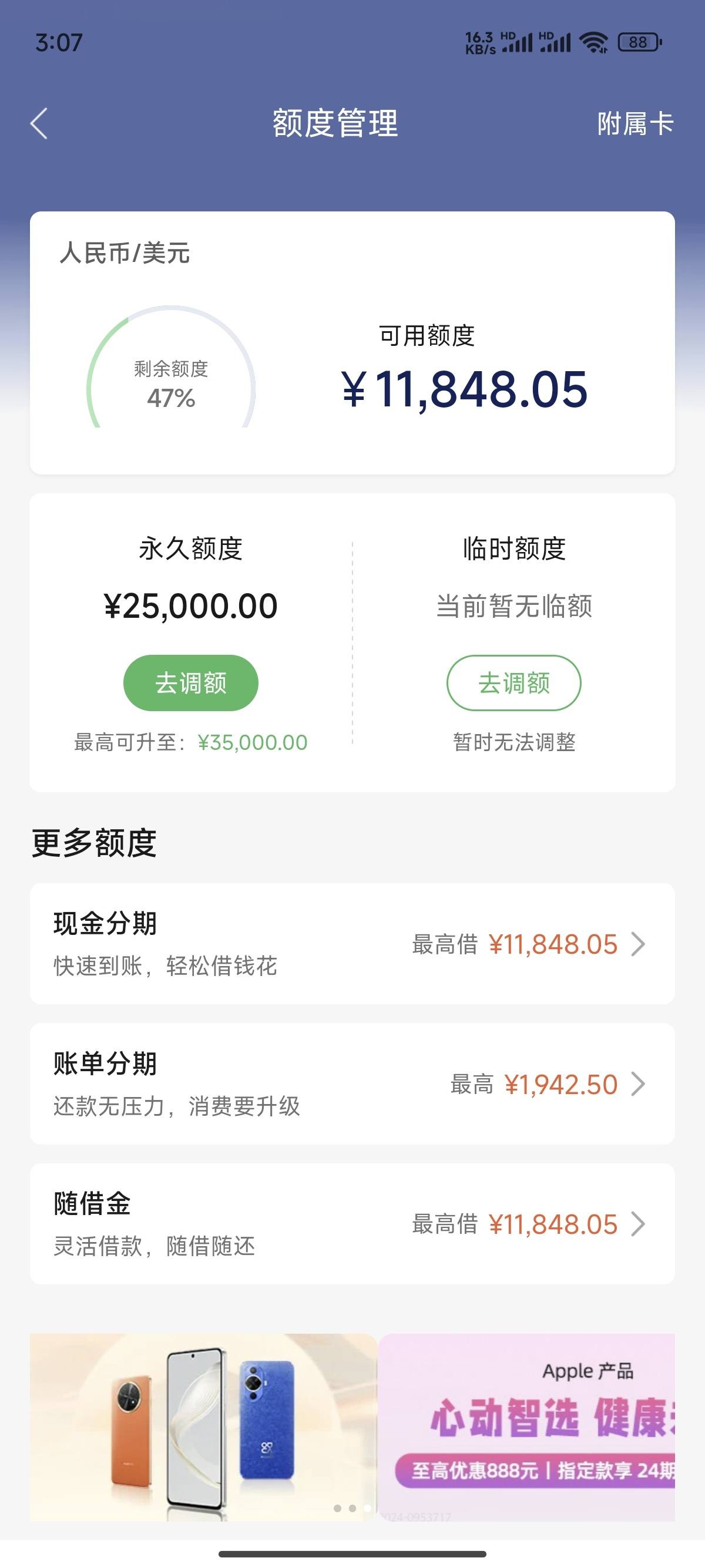This screenshot has width=705, height=1568.
Task: Open the 账单分期 bill installment row
Action: (x=352, y=1084)
